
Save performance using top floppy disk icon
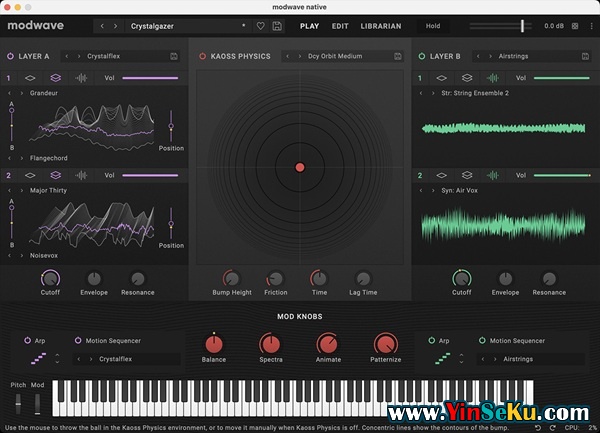[277, 26]
